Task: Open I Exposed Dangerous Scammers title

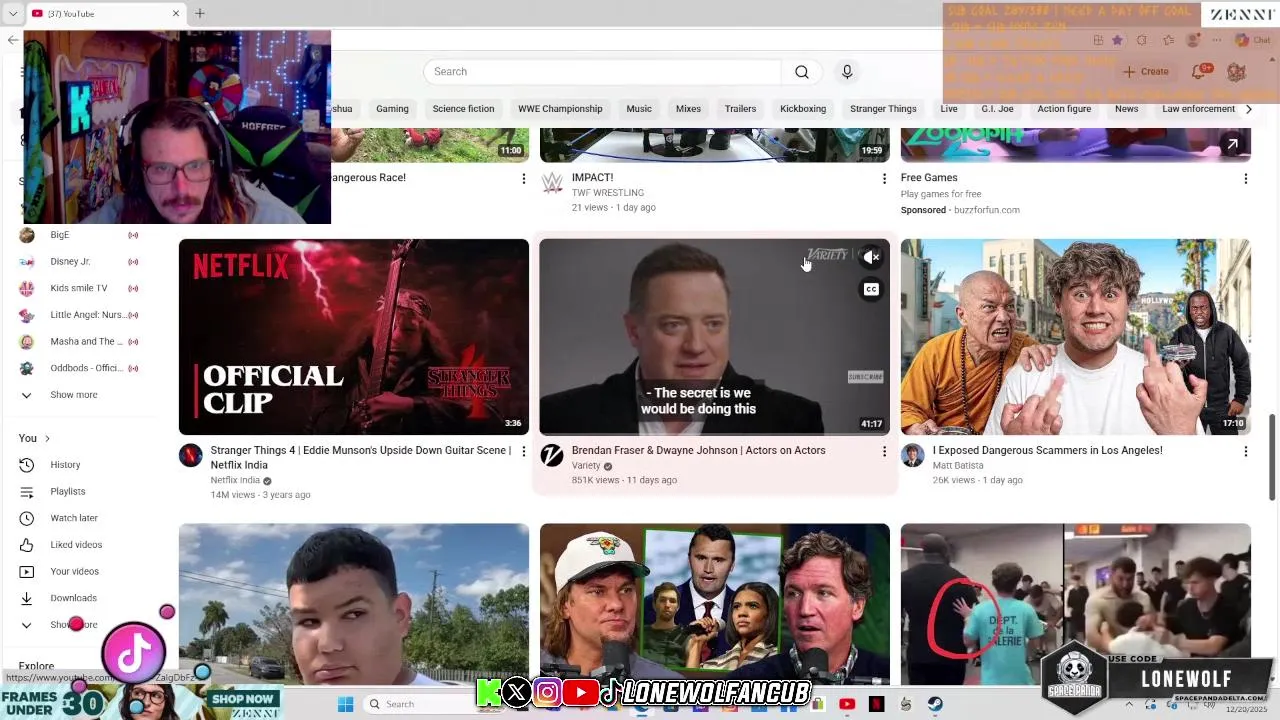Action: point(1047,451)
